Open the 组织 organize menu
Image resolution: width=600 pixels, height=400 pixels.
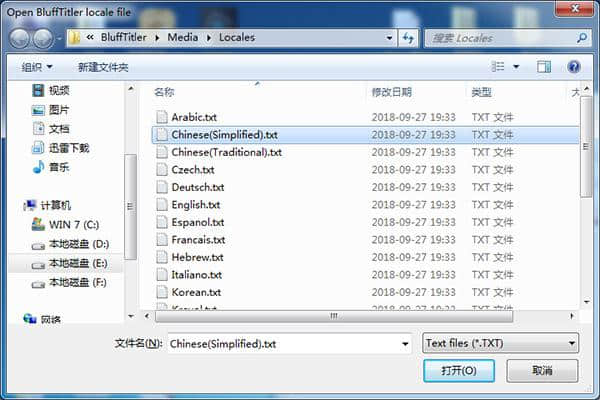[37, 67]
